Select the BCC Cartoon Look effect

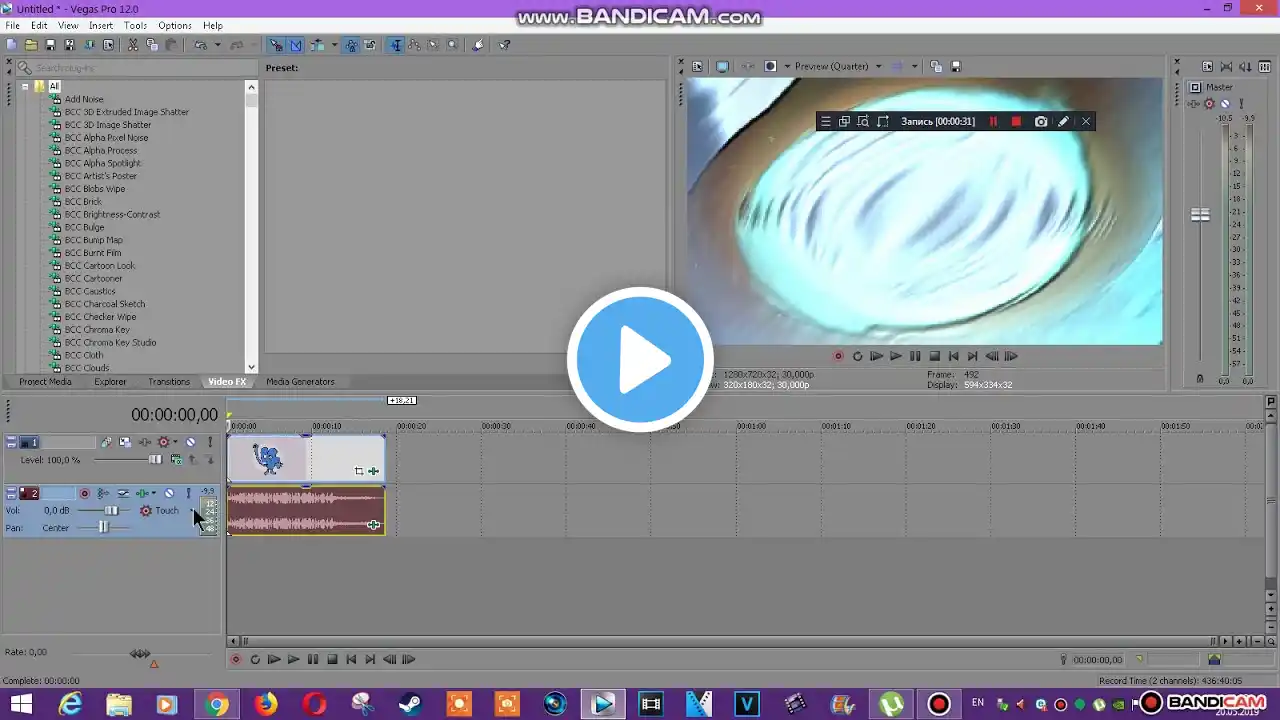[x=100, y=266]
